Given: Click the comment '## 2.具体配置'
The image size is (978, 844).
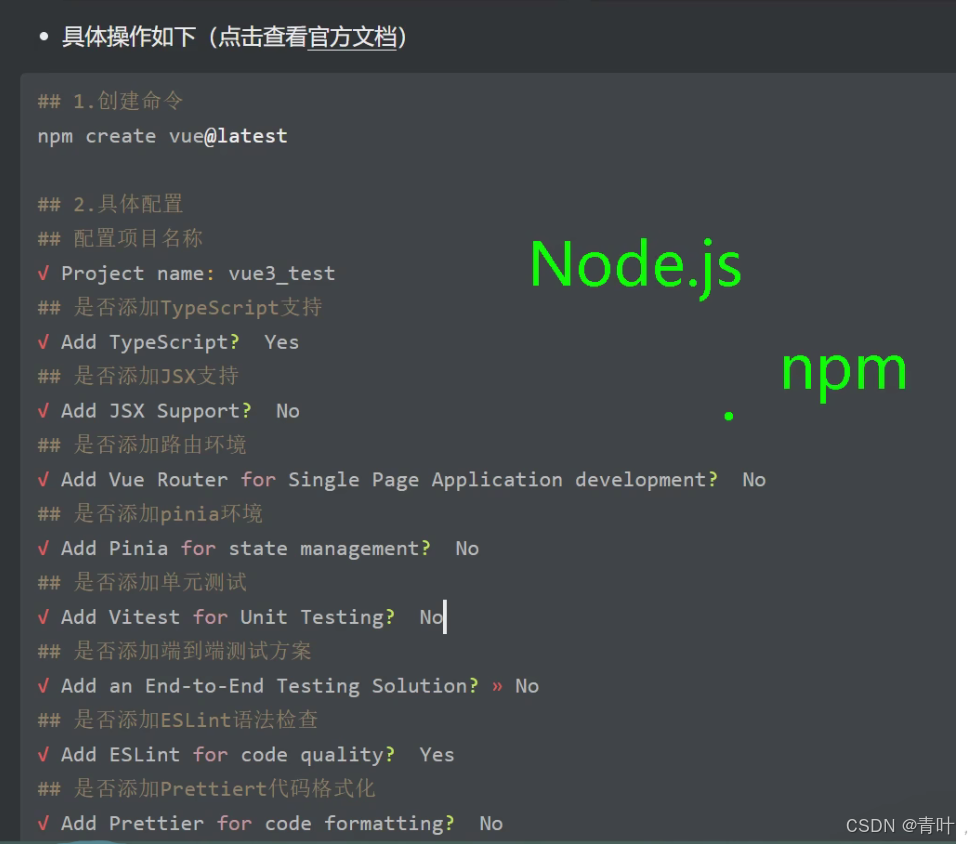Looking at the screenshot, I should (x=110, y=204).
